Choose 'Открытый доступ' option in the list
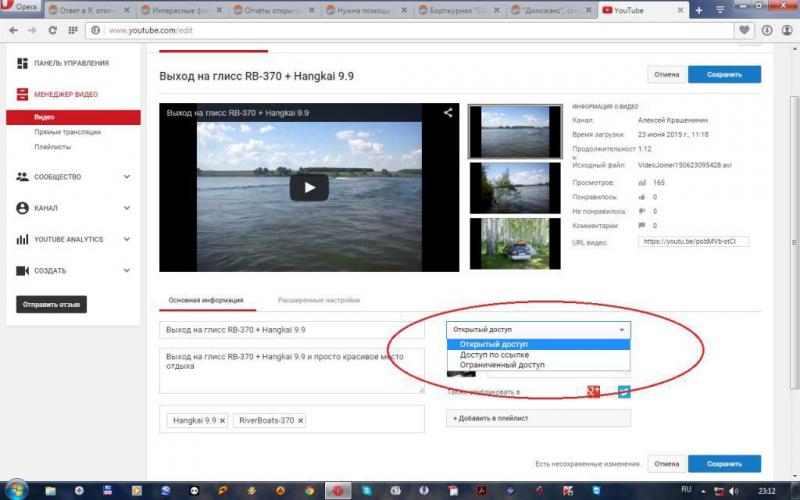This screenshot has height=500, width=800. point(538,344)
